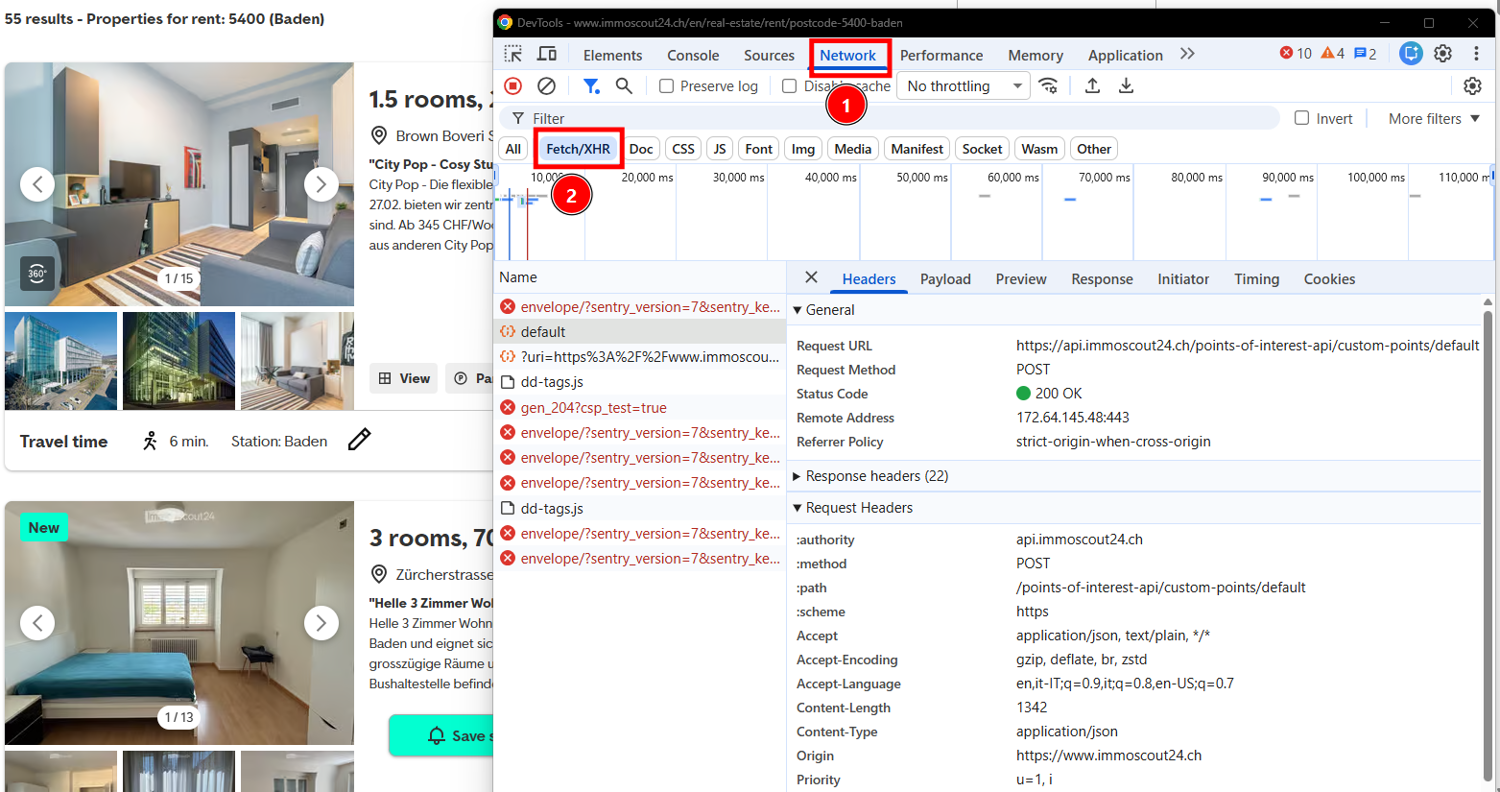This screenshot has height=792, width=1500.
Task: Show previous photo of the 1.5 rooms listing
Action: (x=37, y=184)
